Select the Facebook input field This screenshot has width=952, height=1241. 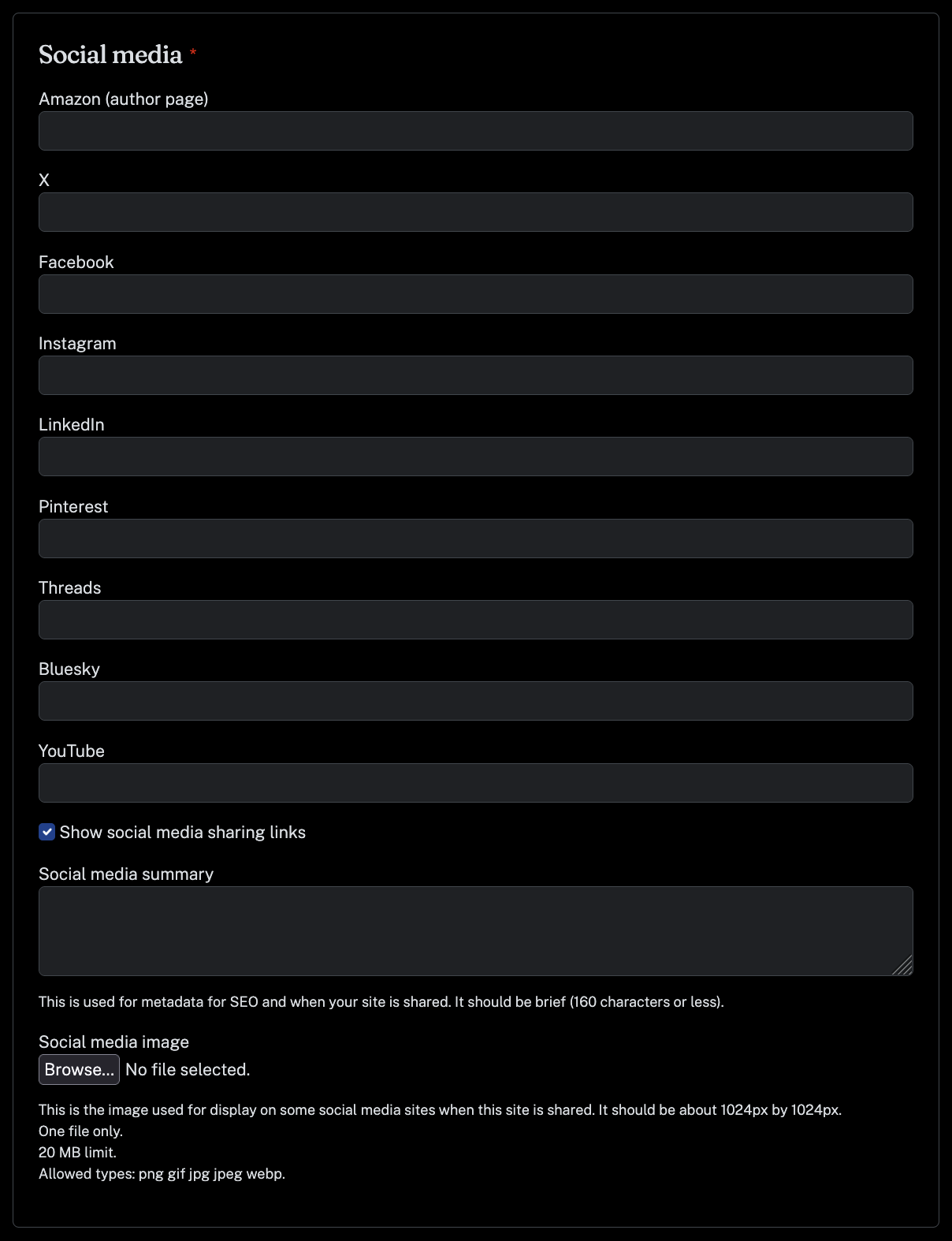[476, 294]
